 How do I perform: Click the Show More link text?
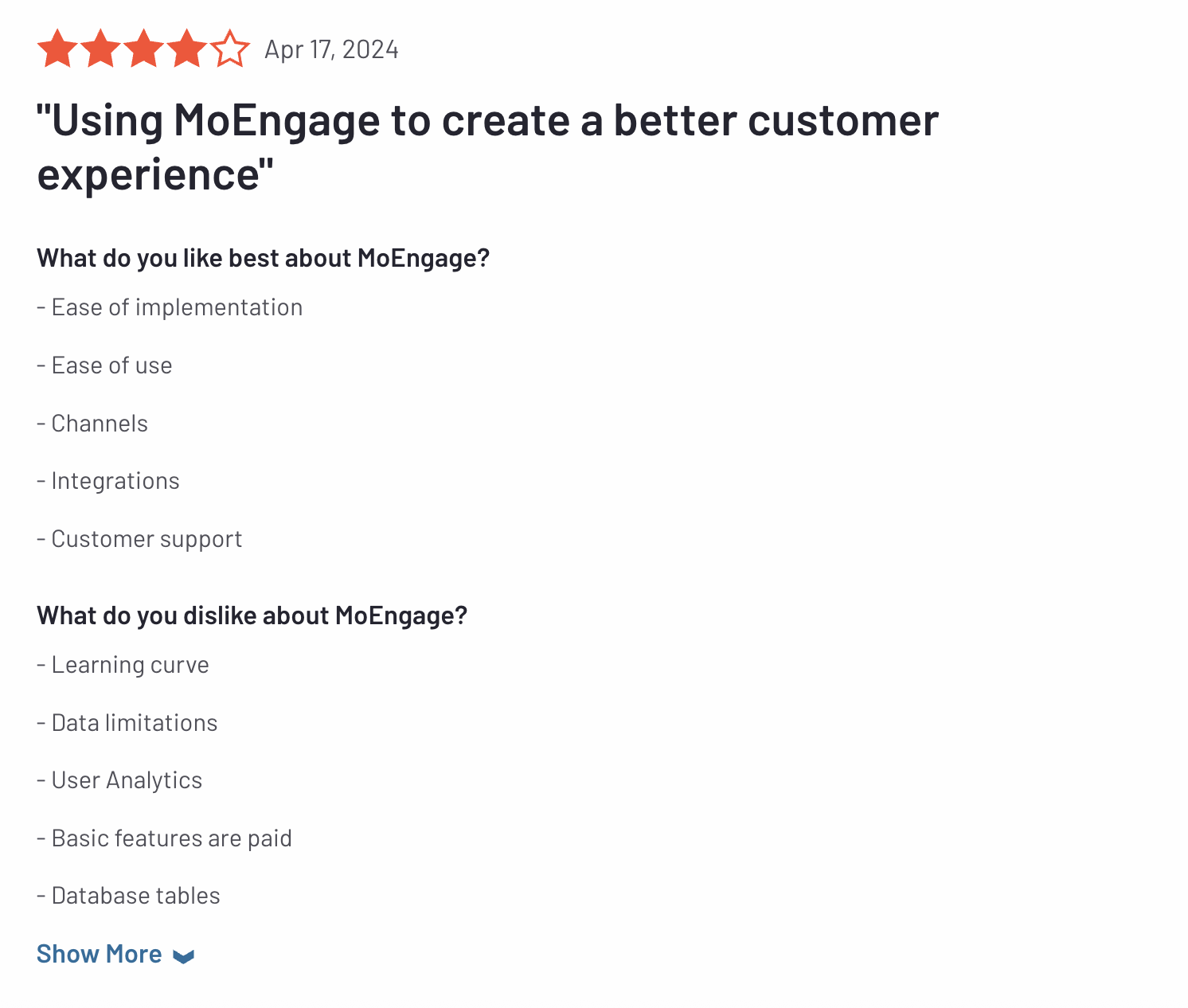tap(100, 954)
